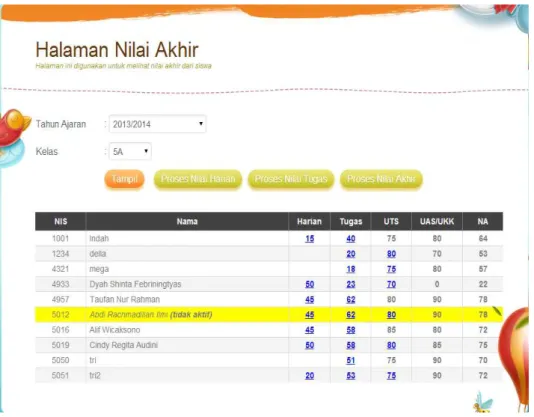Viewport: 534px width, 417px height.
Task: Open tri2's Tugas score 53 link
Action: (351, 375)
